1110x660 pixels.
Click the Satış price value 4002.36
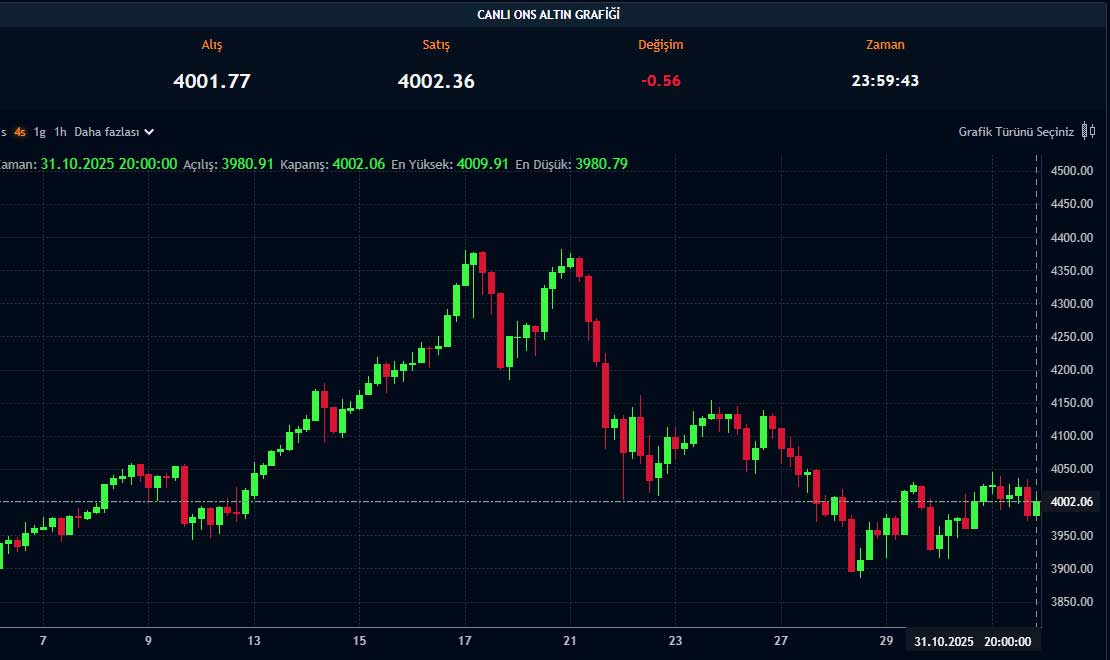tap(436, 81)
